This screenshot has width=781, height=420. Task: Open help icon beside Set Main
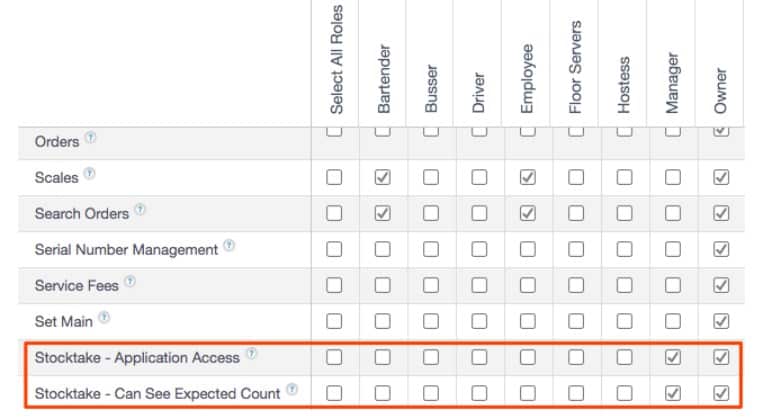104,317
